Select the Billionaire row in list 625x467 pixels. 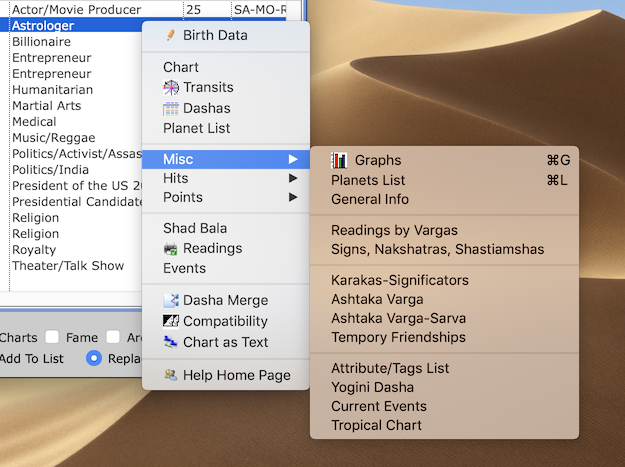(42, 42)
